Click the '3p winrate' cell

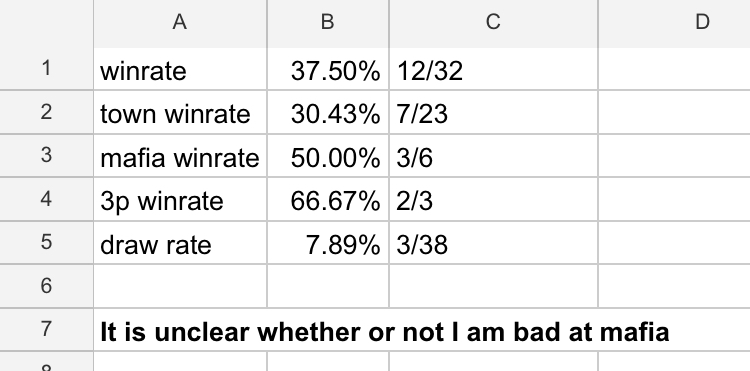(180, 199)
